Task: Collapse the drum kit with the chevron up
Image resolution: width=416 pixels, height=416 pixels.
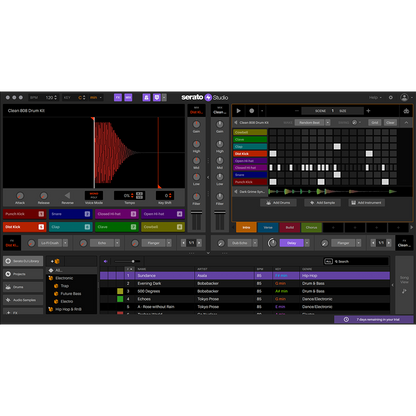Action: tap(406, 122)
